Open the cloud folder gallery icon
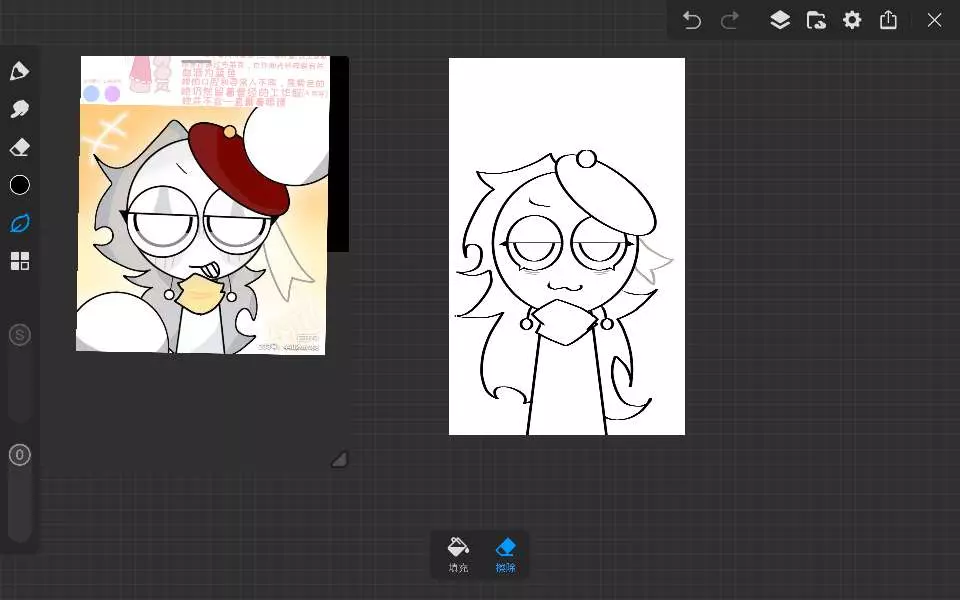960x600 pixels. [x=816, y=20]
